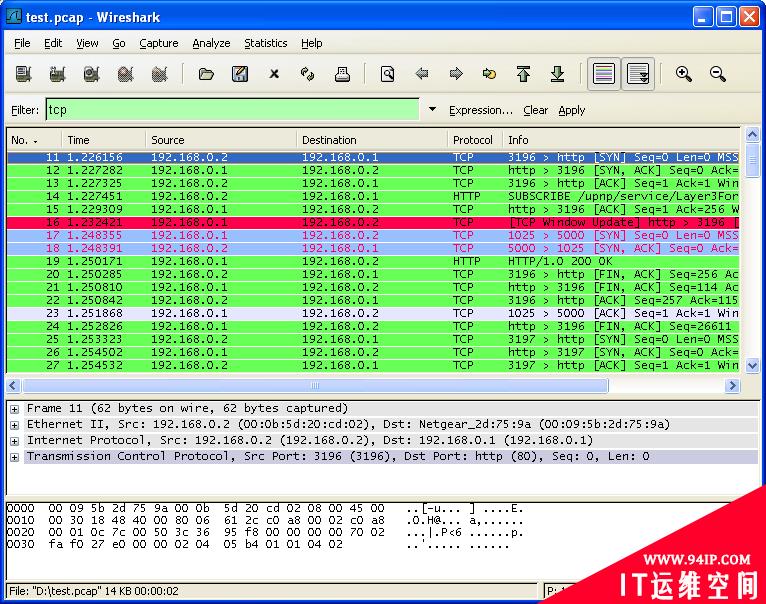Select packet 14 SUBSCRIBE HTTP row
This screenshot has width=766, height=604.
pyautogui.click(x=373, y=196)
